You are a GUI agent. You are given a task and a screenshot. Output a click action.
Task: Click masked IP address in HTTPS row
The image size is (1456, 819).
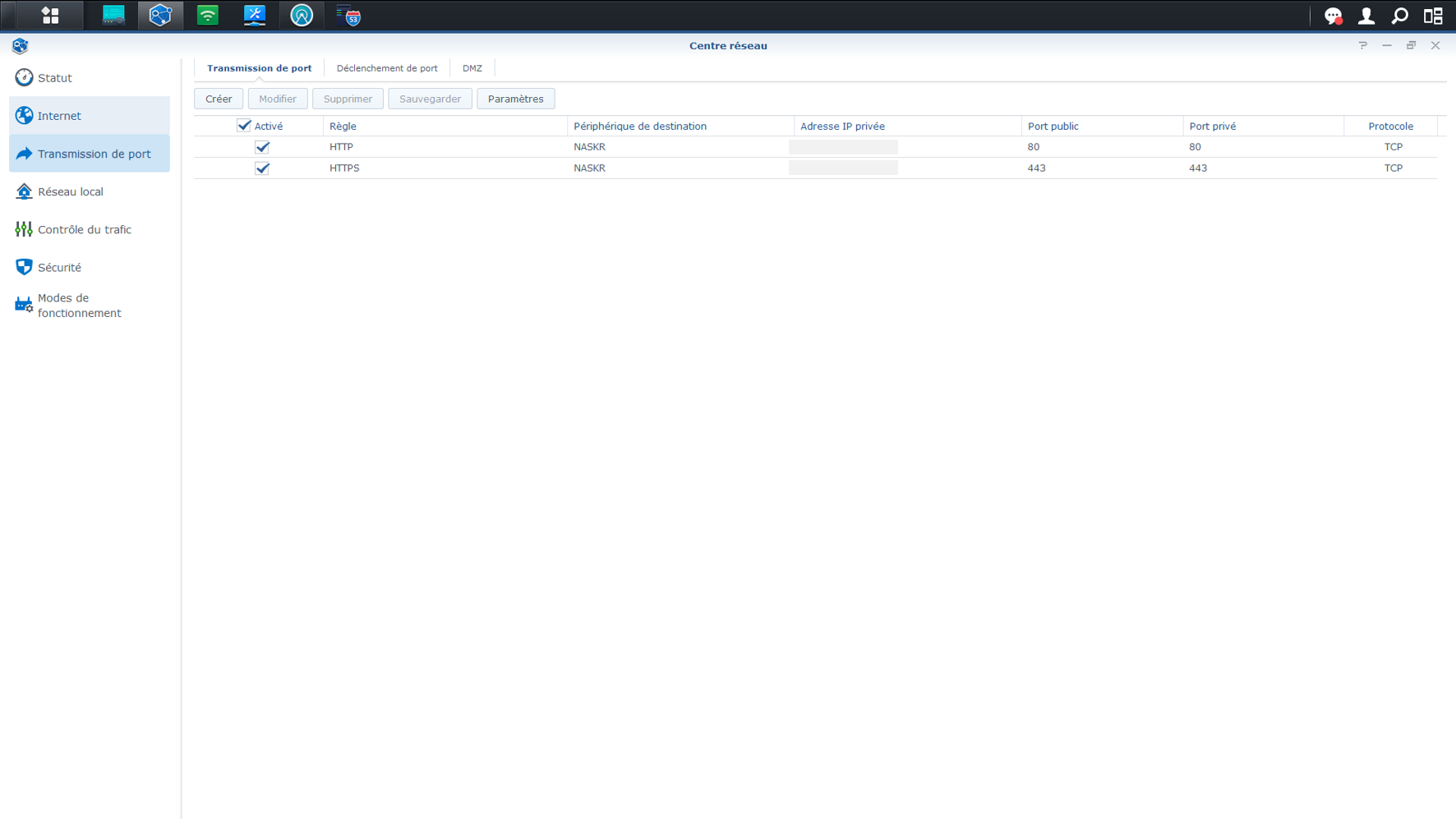coord(843,168)
